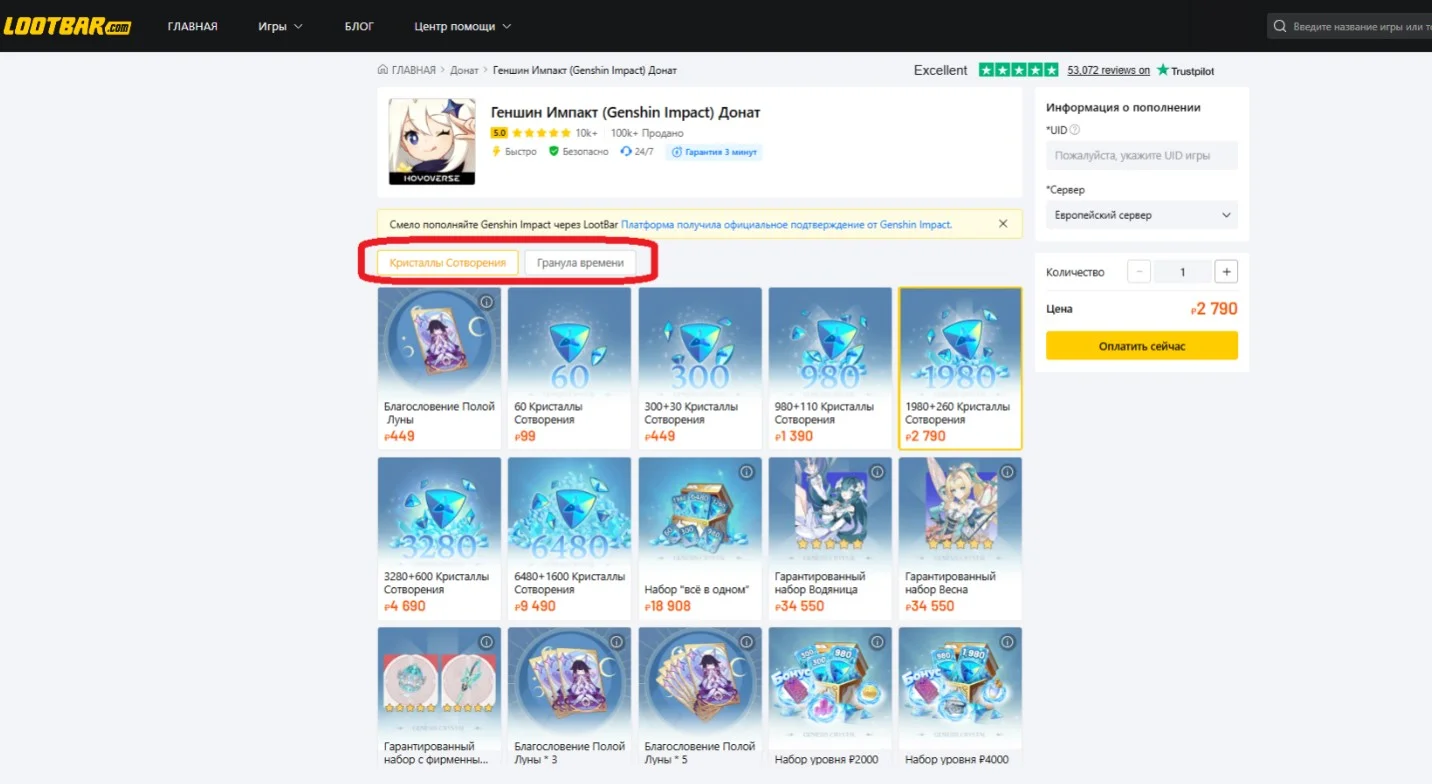Show info for Гарантированный набор Водяница
This screenshot has height=784, width=1432.
(x=877, y=472)
